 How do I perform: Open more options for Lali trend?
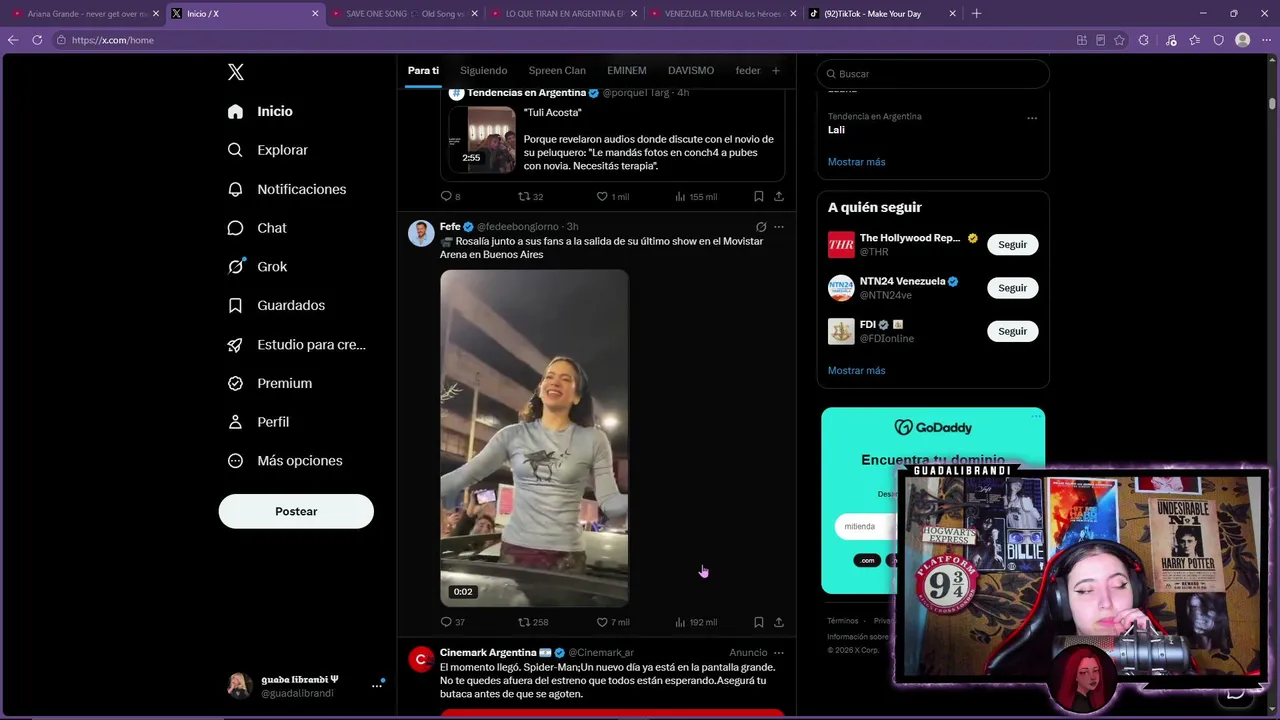click(x=1032, y=118)
